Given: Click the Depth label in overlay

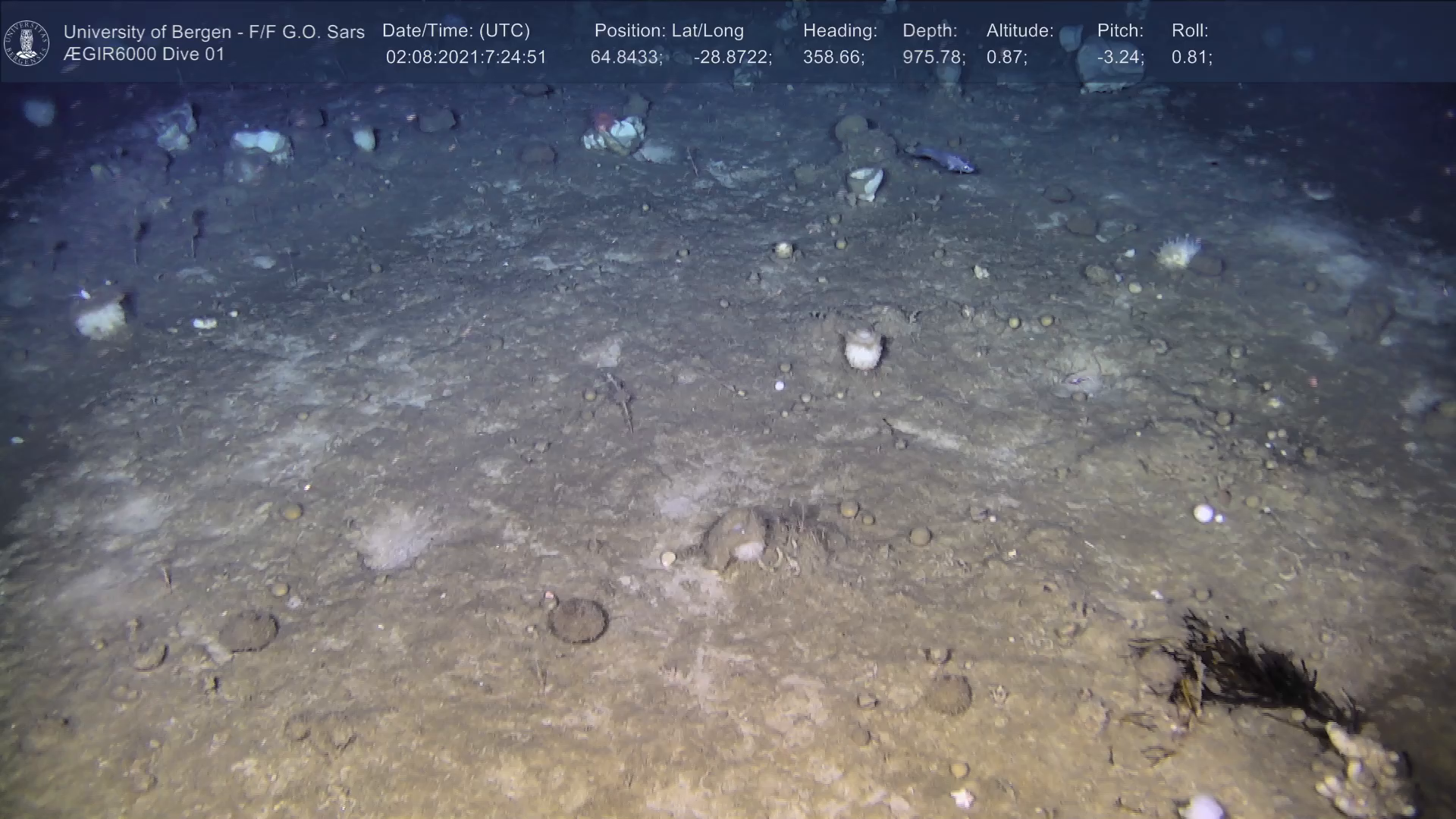Looking at the screenshot, I should click(x=930, y=30).
